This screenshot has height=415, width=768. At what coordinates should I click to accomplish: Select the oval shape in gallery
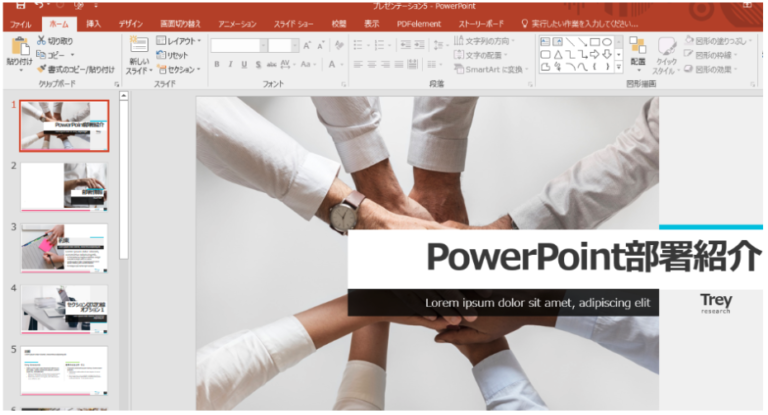coord(607,42)
